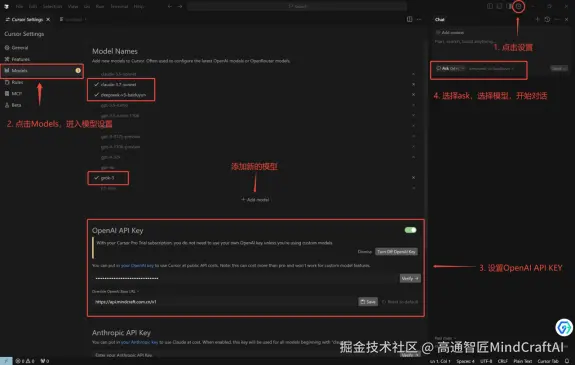Enable the gpt-3.5-turbo model
575x365 pixels.
[x=114, y=105]
